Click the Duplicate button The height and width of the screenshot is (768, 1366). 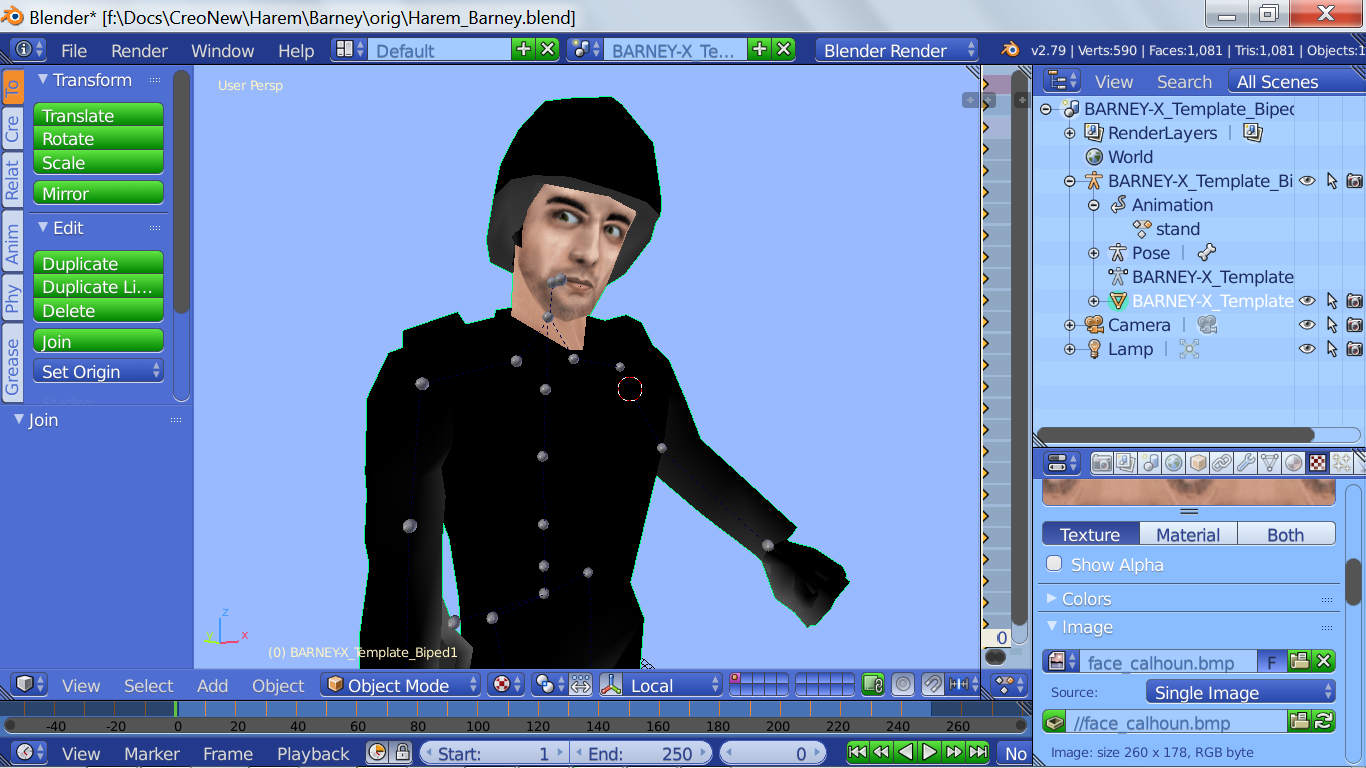98,264
